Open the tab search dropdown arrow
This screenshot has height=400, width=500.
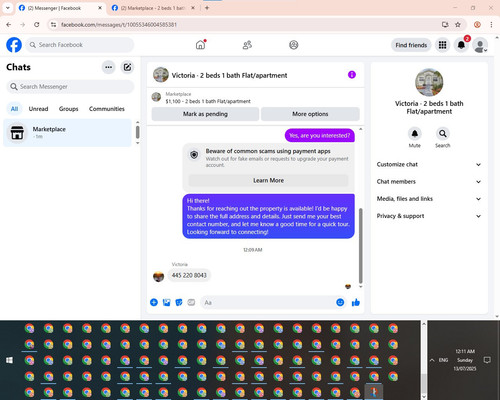click(8, 8)
